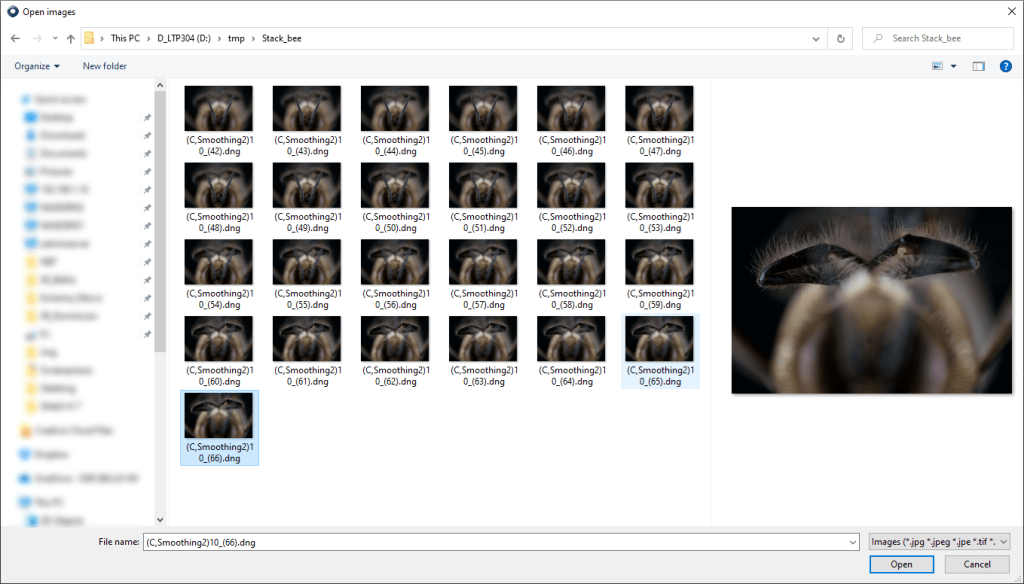The image size is (1024, 584).
Task: Click the change view mode icon
Action: click(937, 66)
